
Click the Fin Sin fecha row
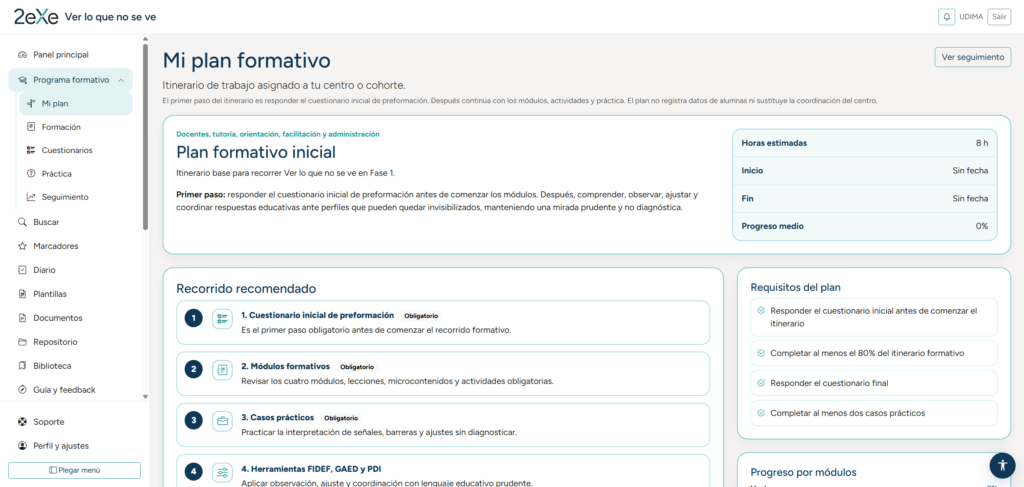(x=865, y=198)
